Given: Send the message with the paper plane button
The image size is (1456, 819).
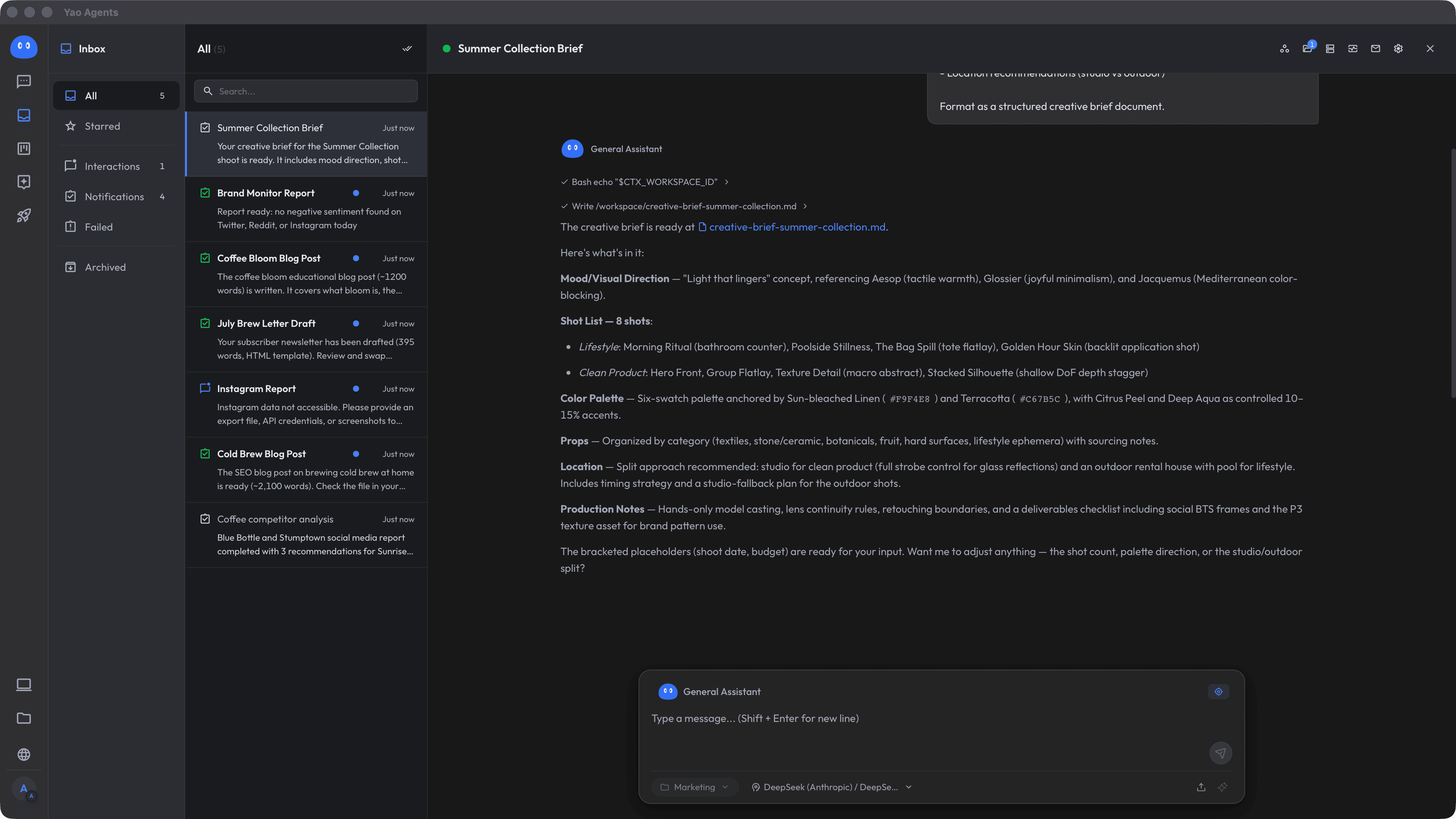Looking at the screenshot, I should [x=1220, y=753].
